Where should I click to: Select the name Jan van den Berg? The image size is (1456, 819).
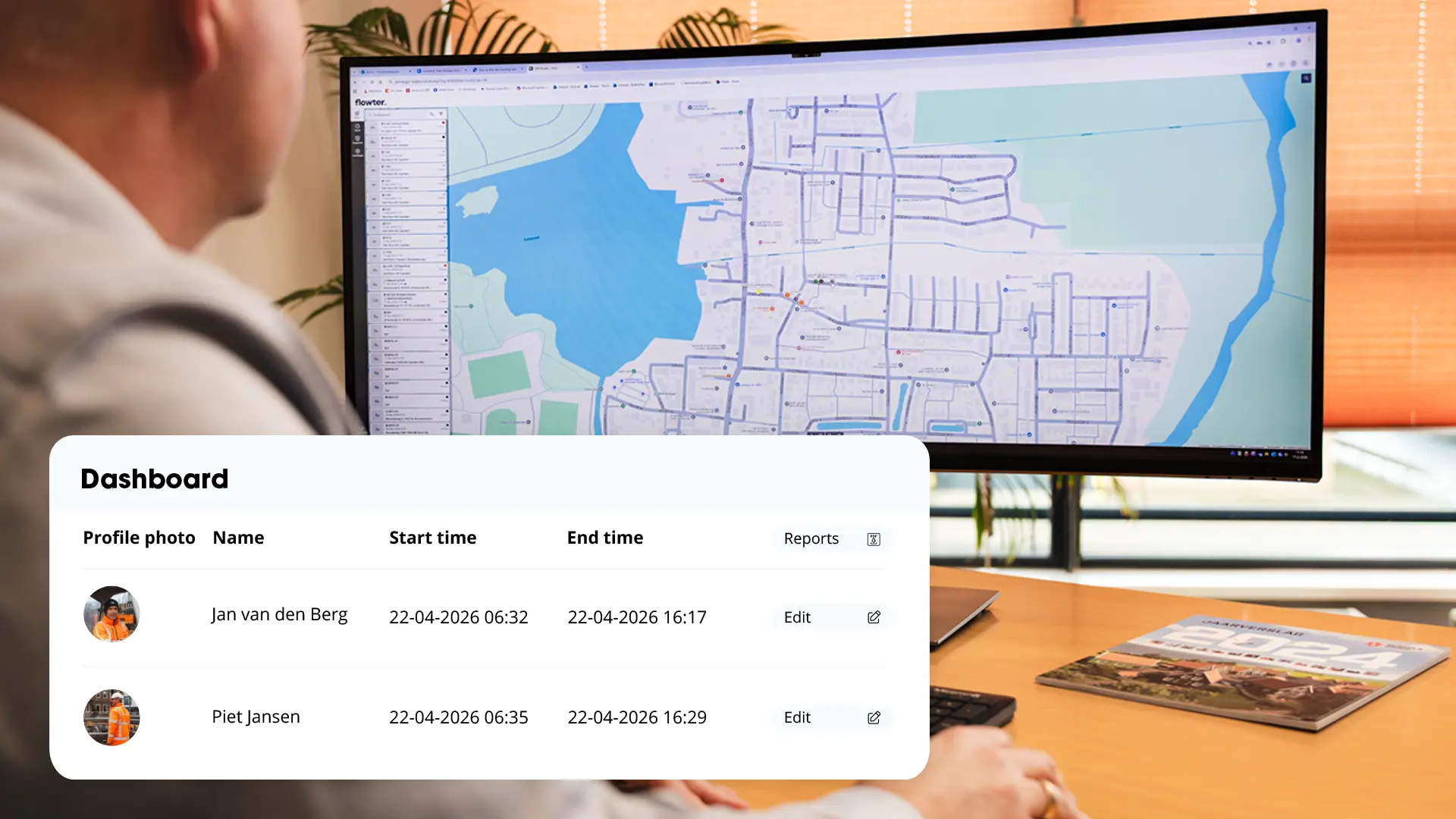click(x=279, y=614)
